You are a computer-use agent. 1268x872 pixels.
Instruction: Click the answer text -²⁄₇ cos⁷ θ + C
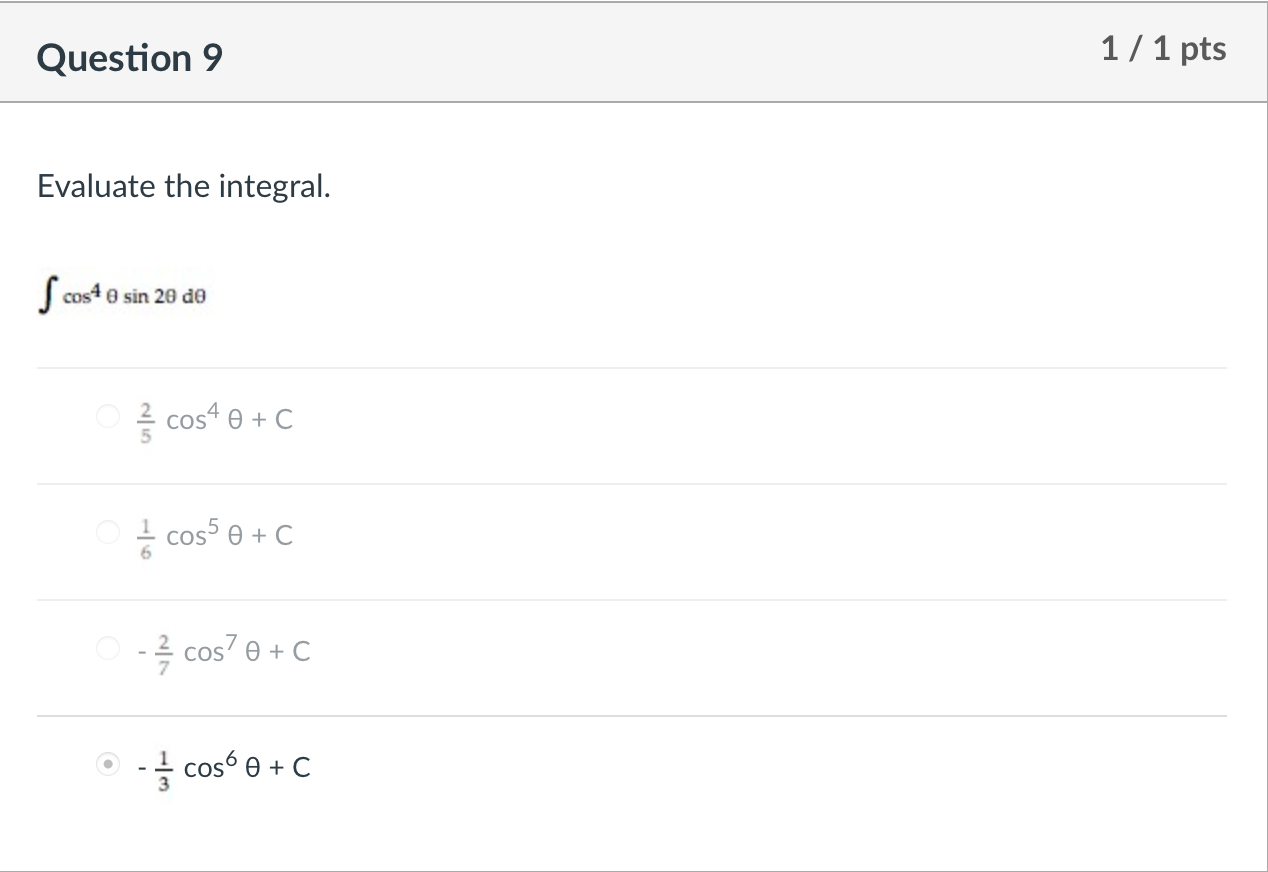222,649
